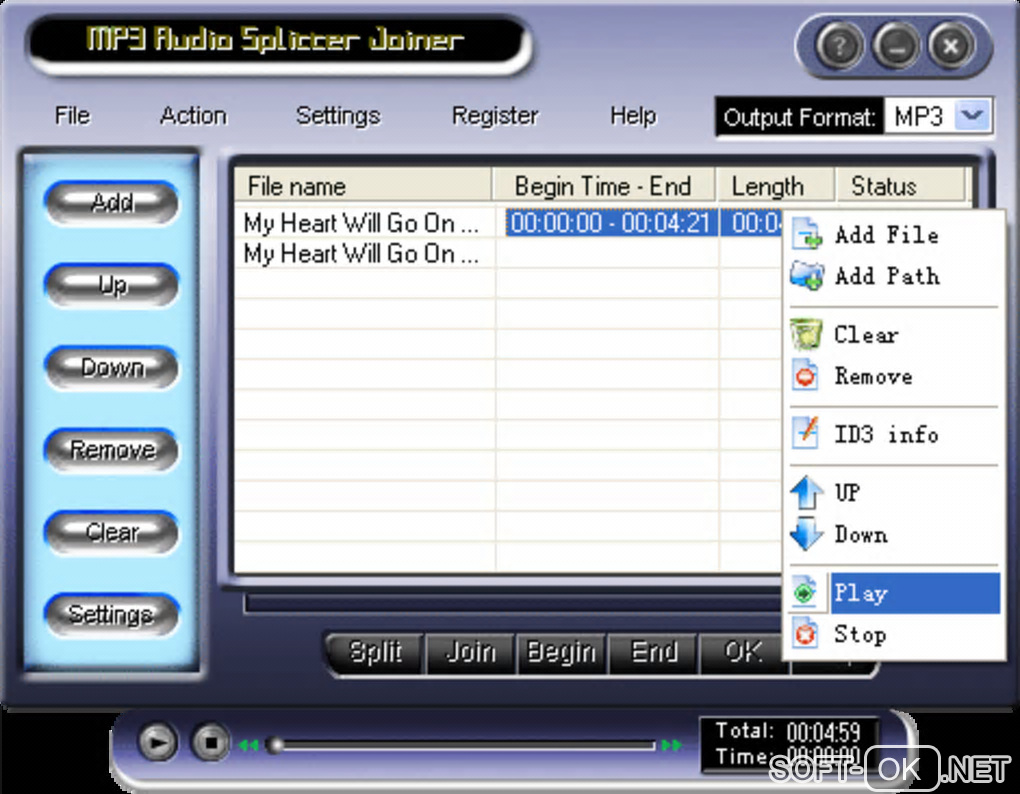Click the Up sidebar button
The width and height of the screenshot is (1020, 794).
[111, 285]
